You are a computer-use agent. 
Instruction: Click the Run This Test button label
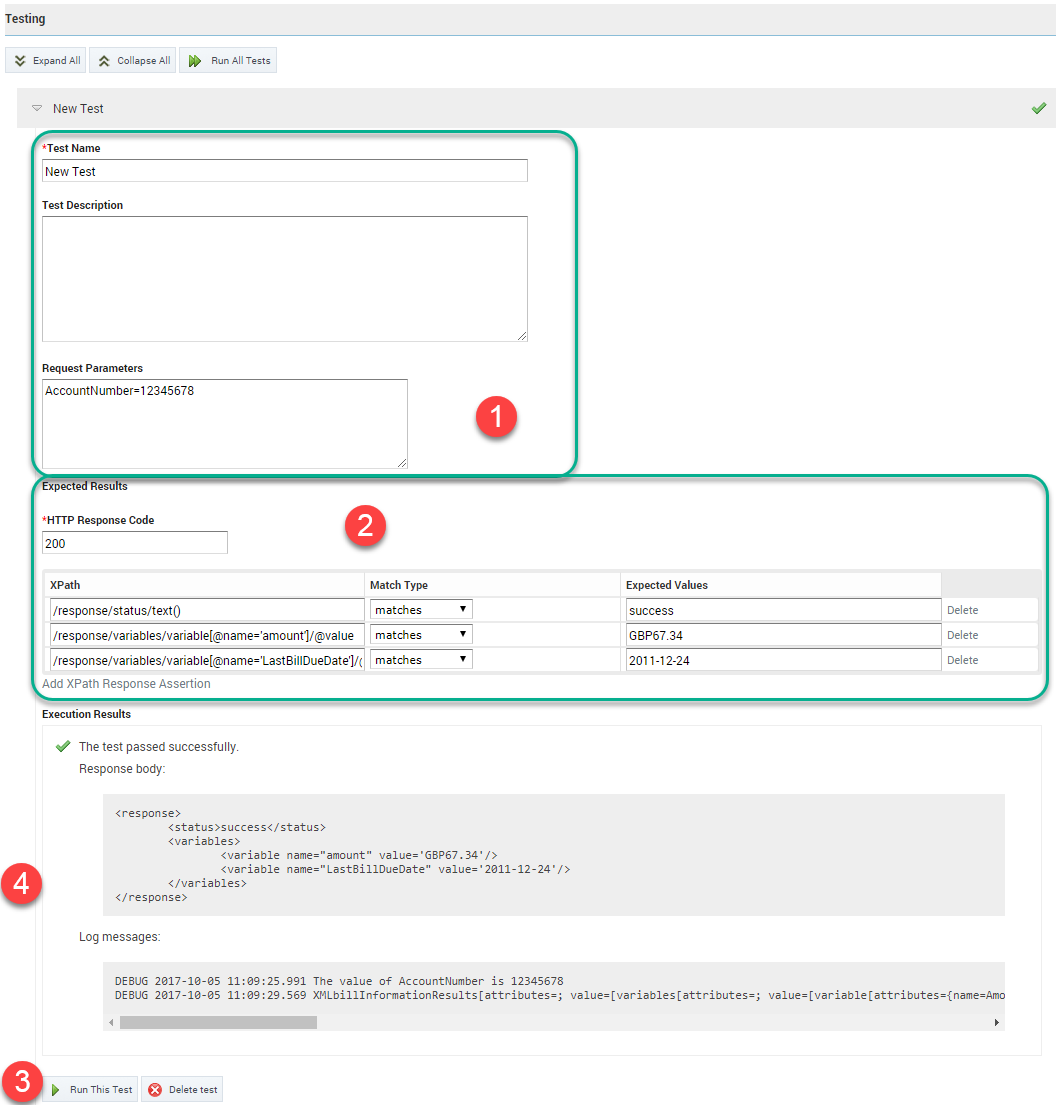[x=101, y=1089]
